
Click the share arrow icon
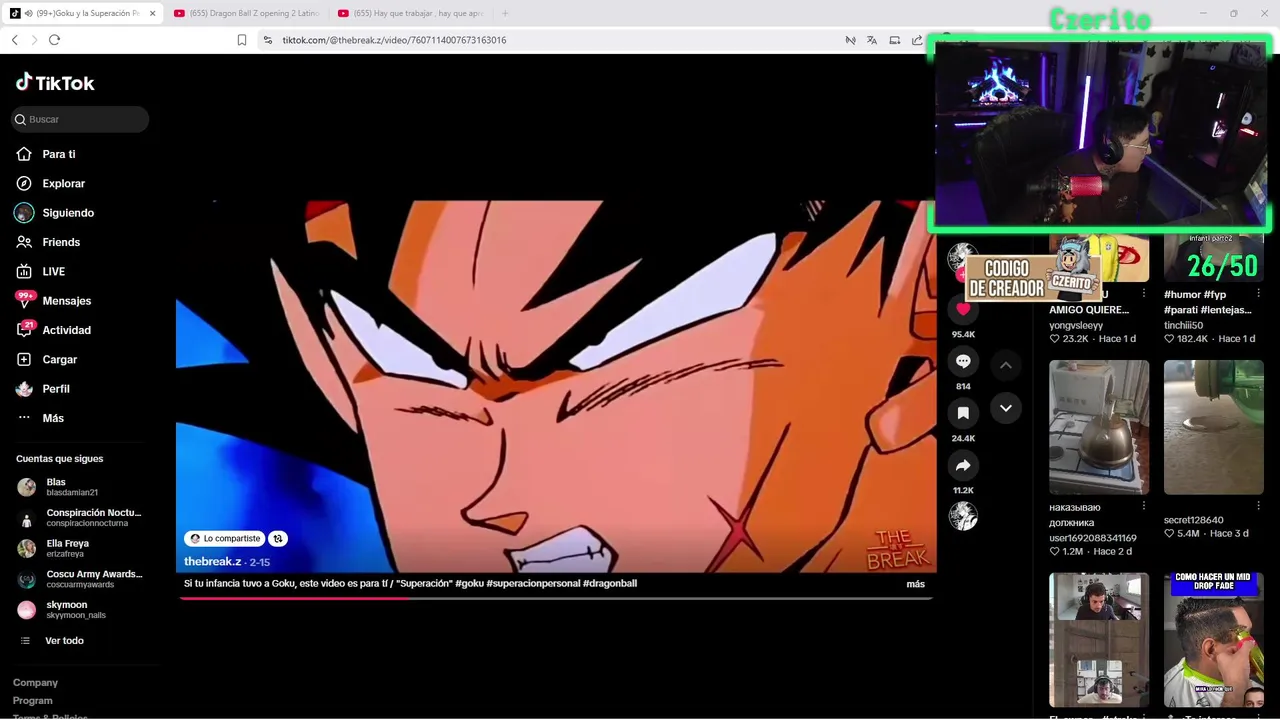click(x=963, y=465)
